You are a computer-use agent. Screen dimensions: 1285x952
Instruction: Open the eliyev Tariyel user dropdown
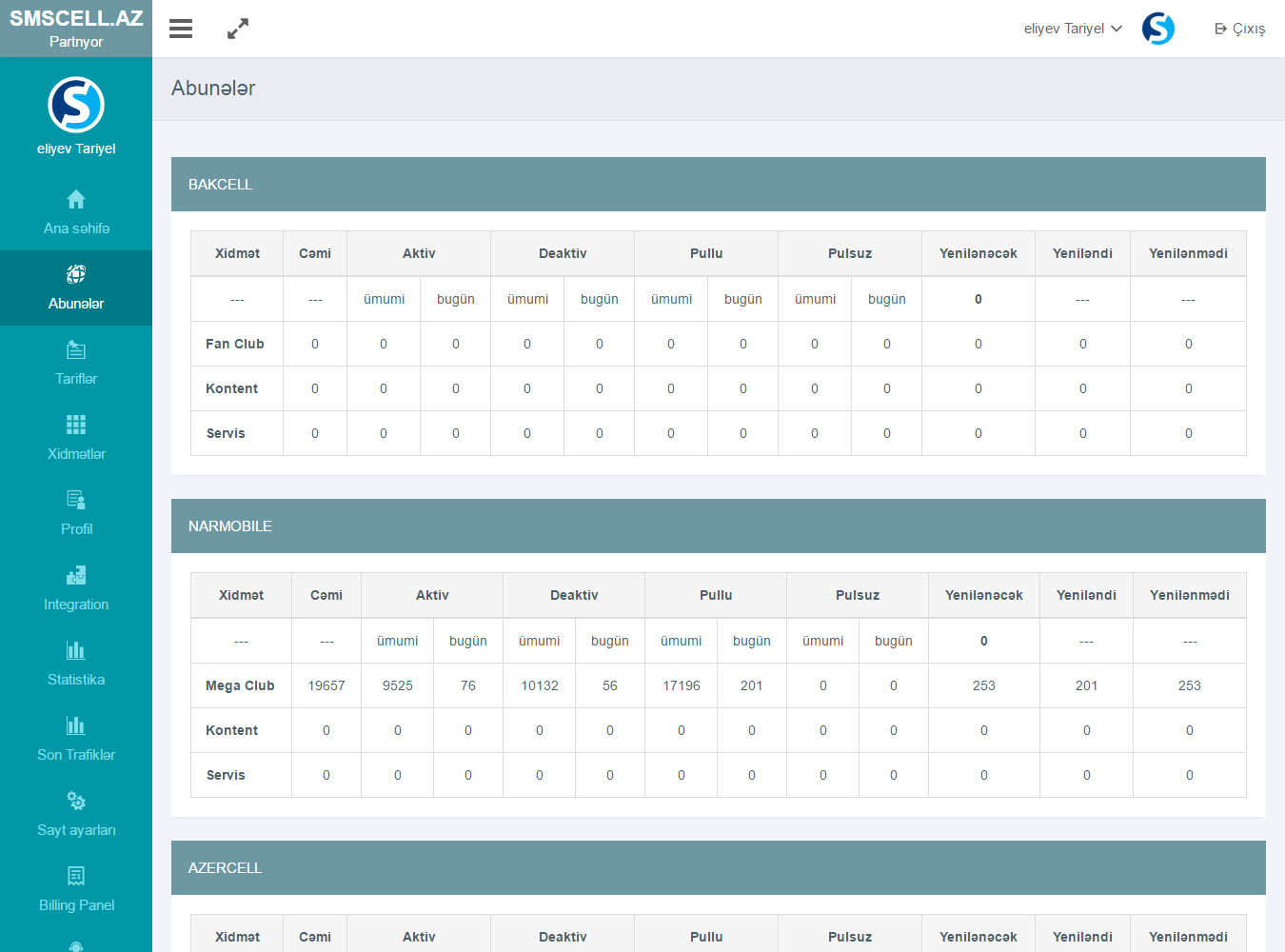point(1072,29)
